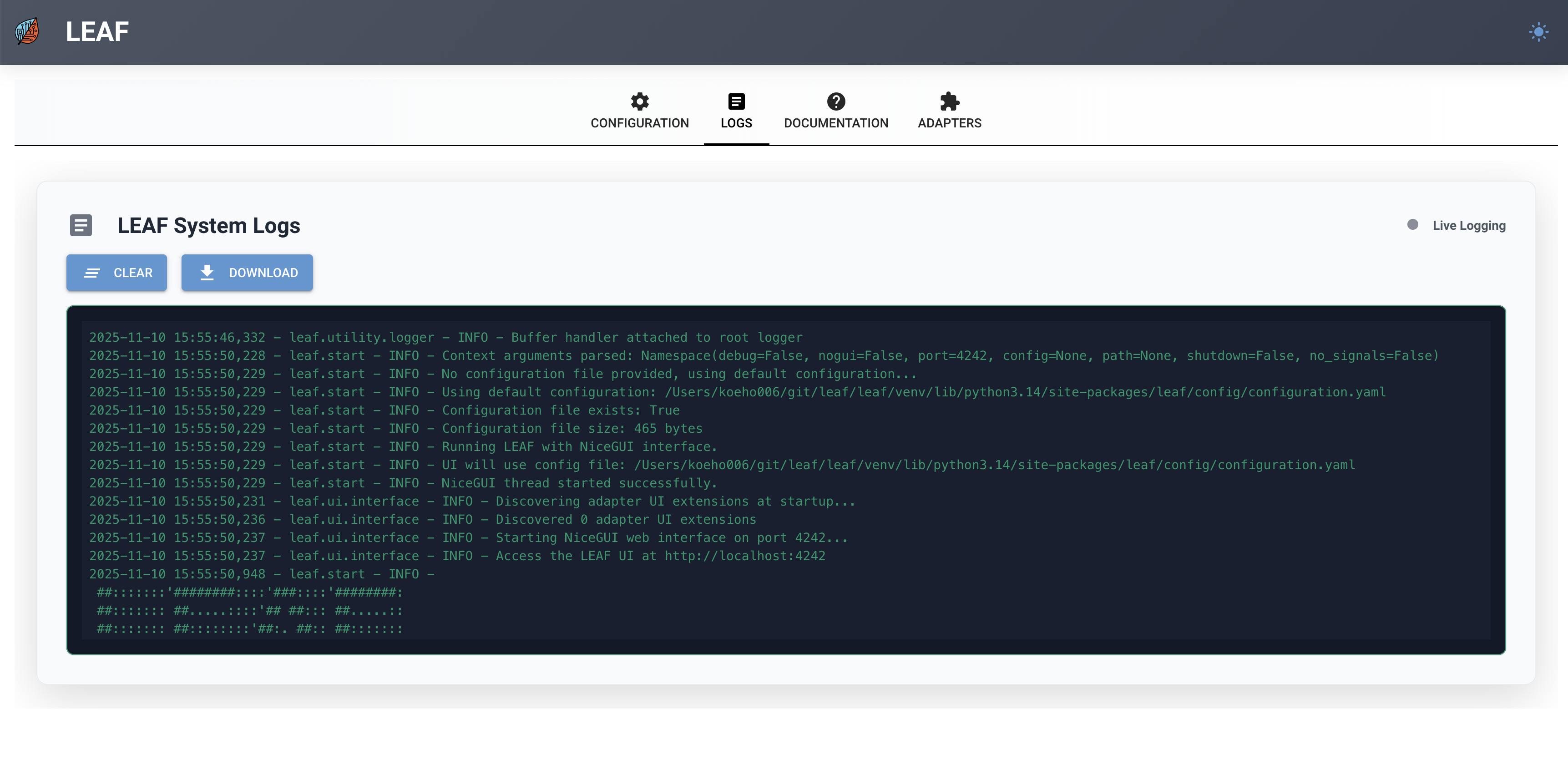Image resolution: width=1568 pixels, height=770 pixels.
Task: Click the Live Logging label
Action: click(x=1469, y=225)
